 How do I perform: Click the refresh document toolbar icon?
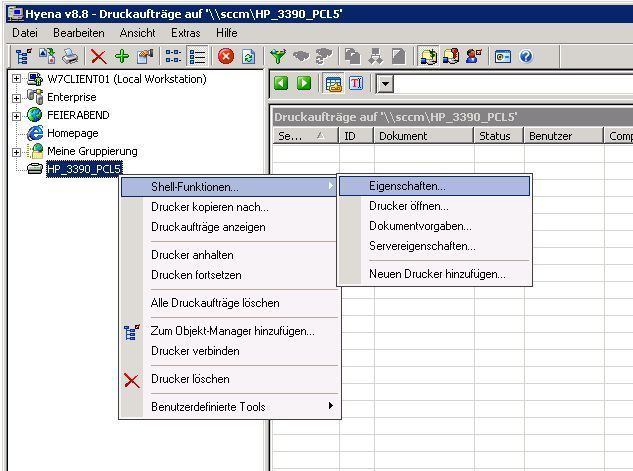click(249, 57)
